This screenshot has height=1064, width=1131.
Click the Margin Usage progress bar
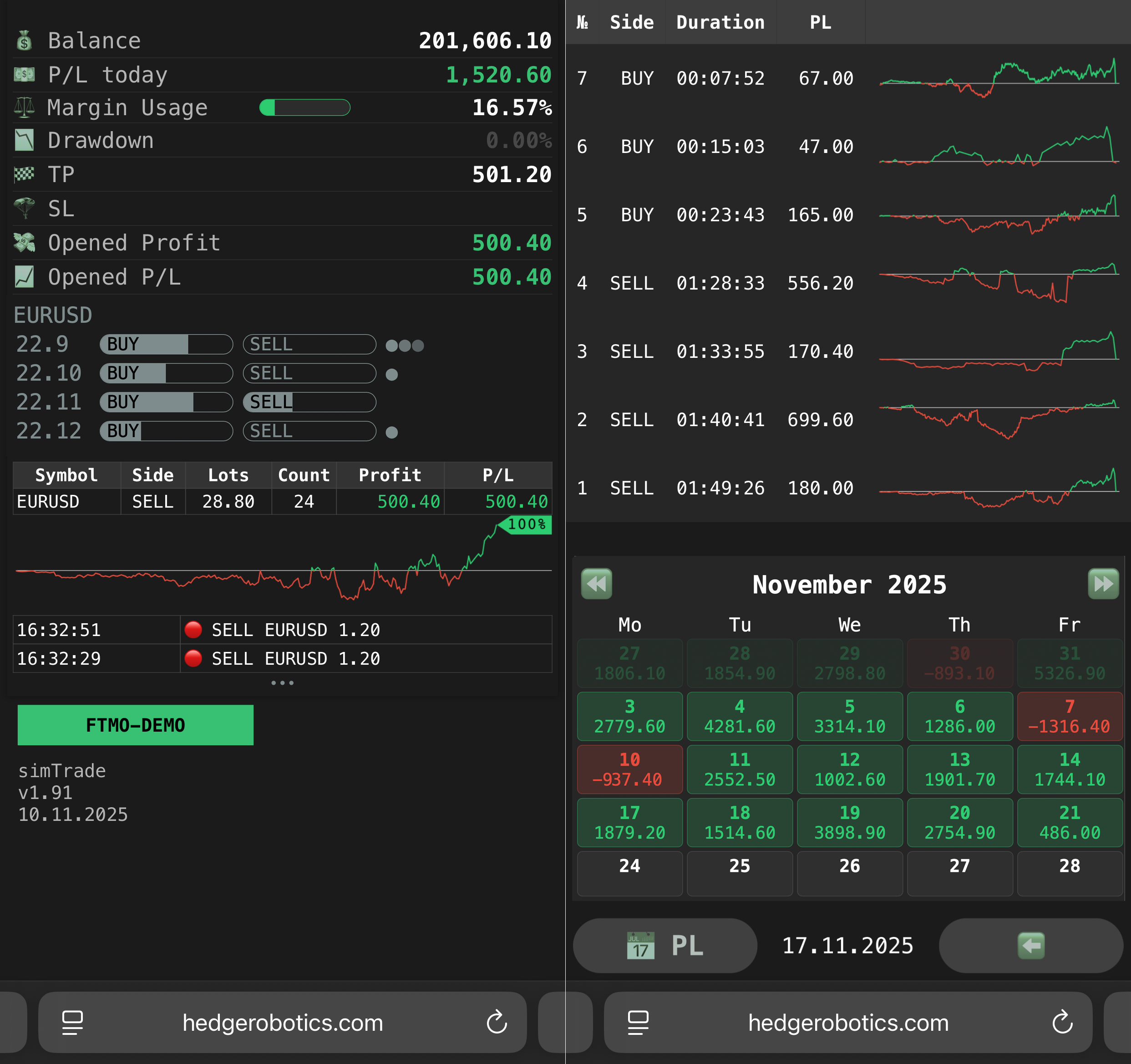pos(305,107)
